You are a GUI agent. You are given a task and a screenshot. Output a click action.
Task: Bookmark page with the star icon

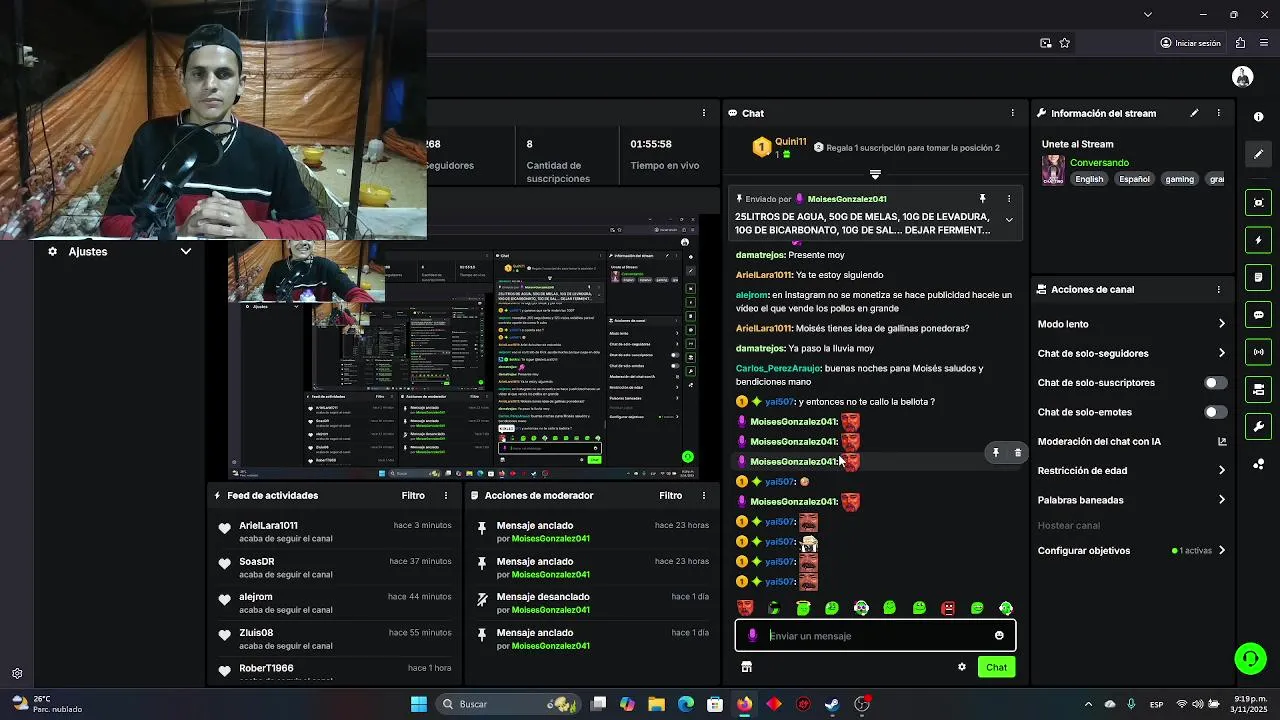pyautogui.click(x=1065, y=43)
